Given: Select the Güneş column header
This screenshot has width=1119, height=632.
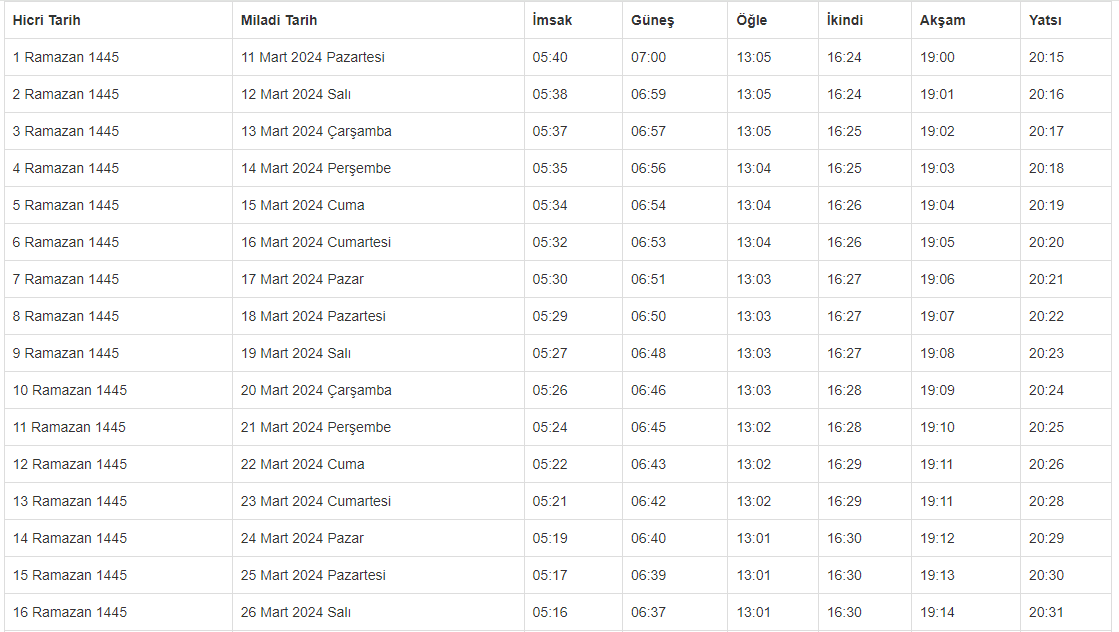Looking at the screenshot, I should click(652, 20).
